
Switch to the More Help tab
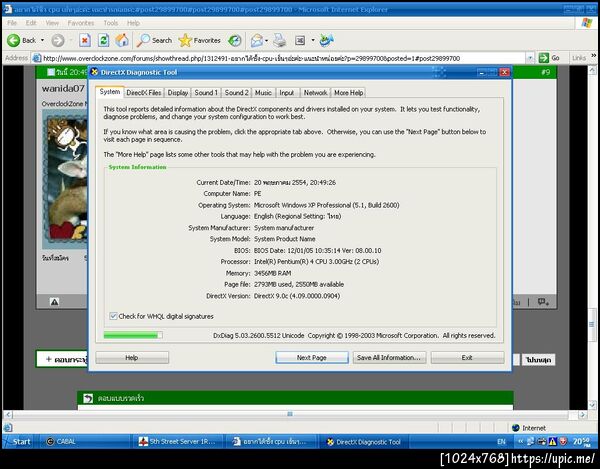pyautogui.click(x=349, y=93)
